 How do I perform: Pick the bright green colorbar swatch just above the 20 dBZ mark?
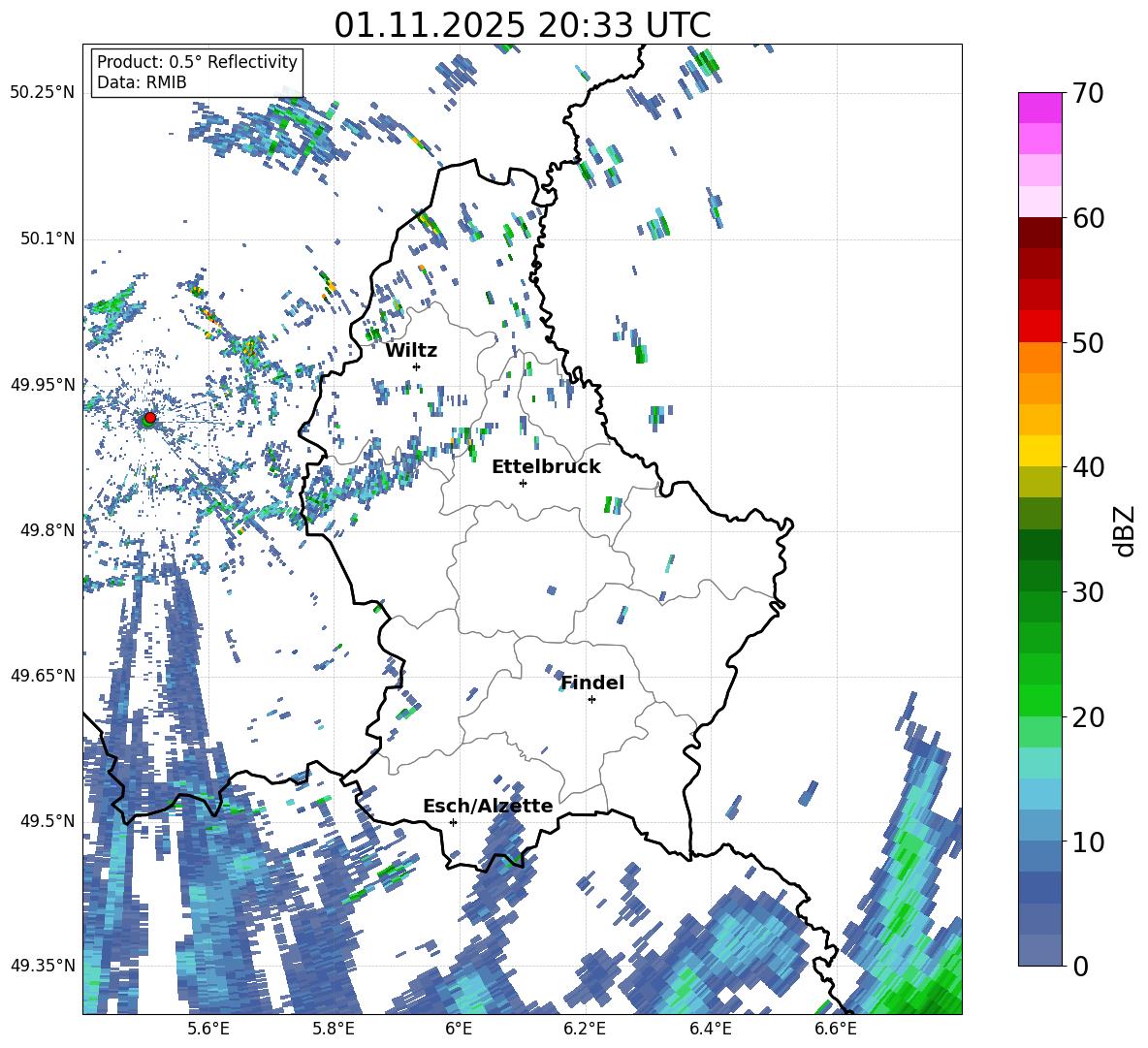point(1039,700)
